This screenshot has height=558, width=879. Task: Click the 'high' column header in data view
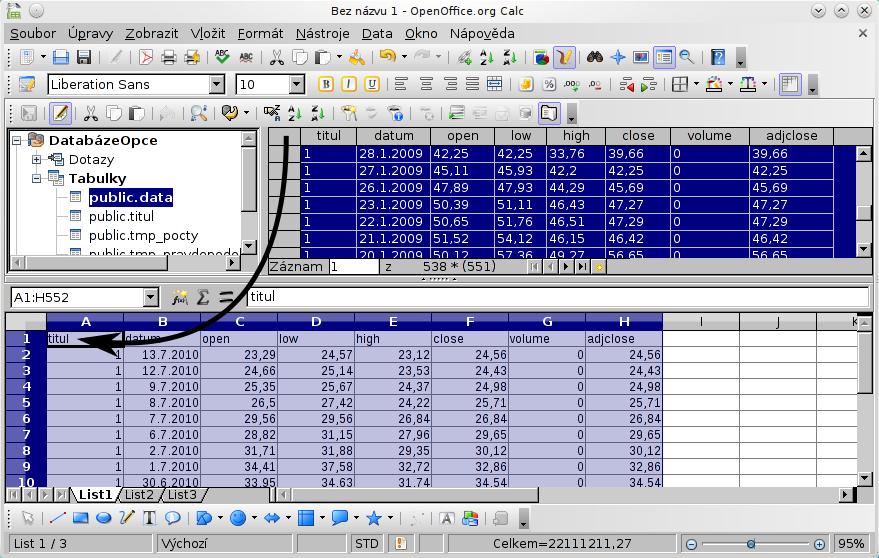576,136
